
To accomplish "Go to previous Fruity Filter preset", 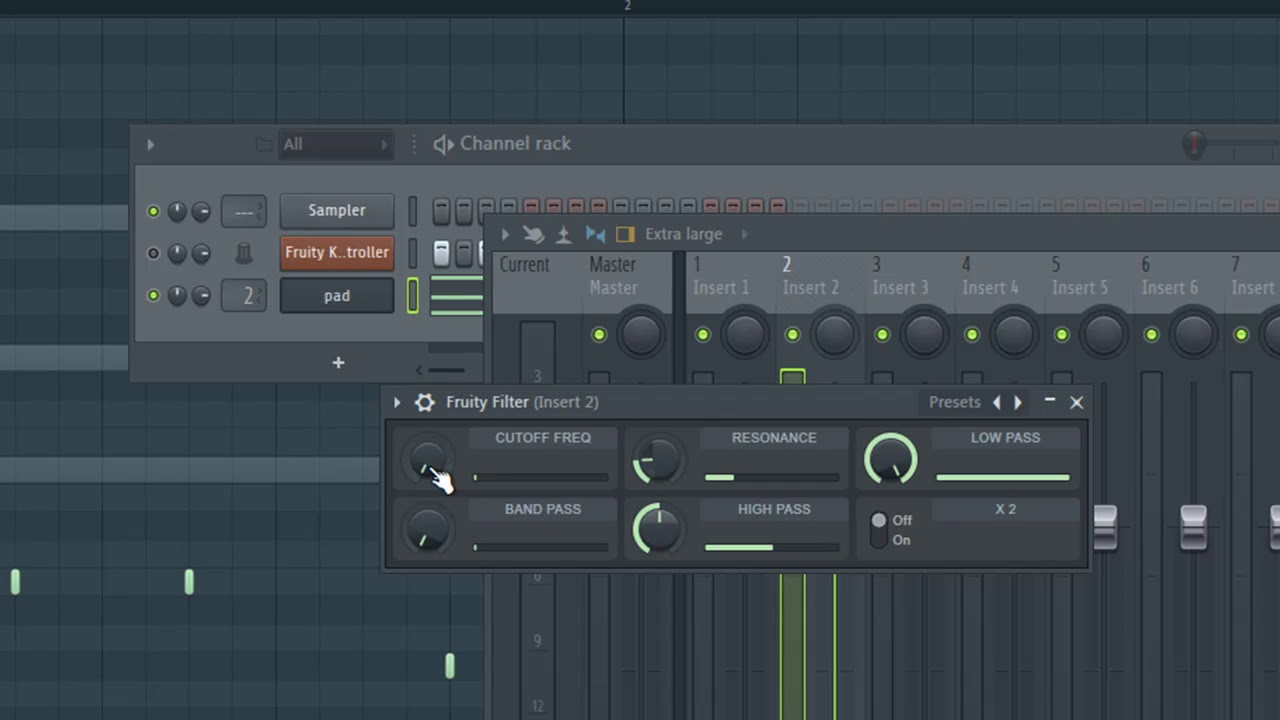I will [996, 402].
